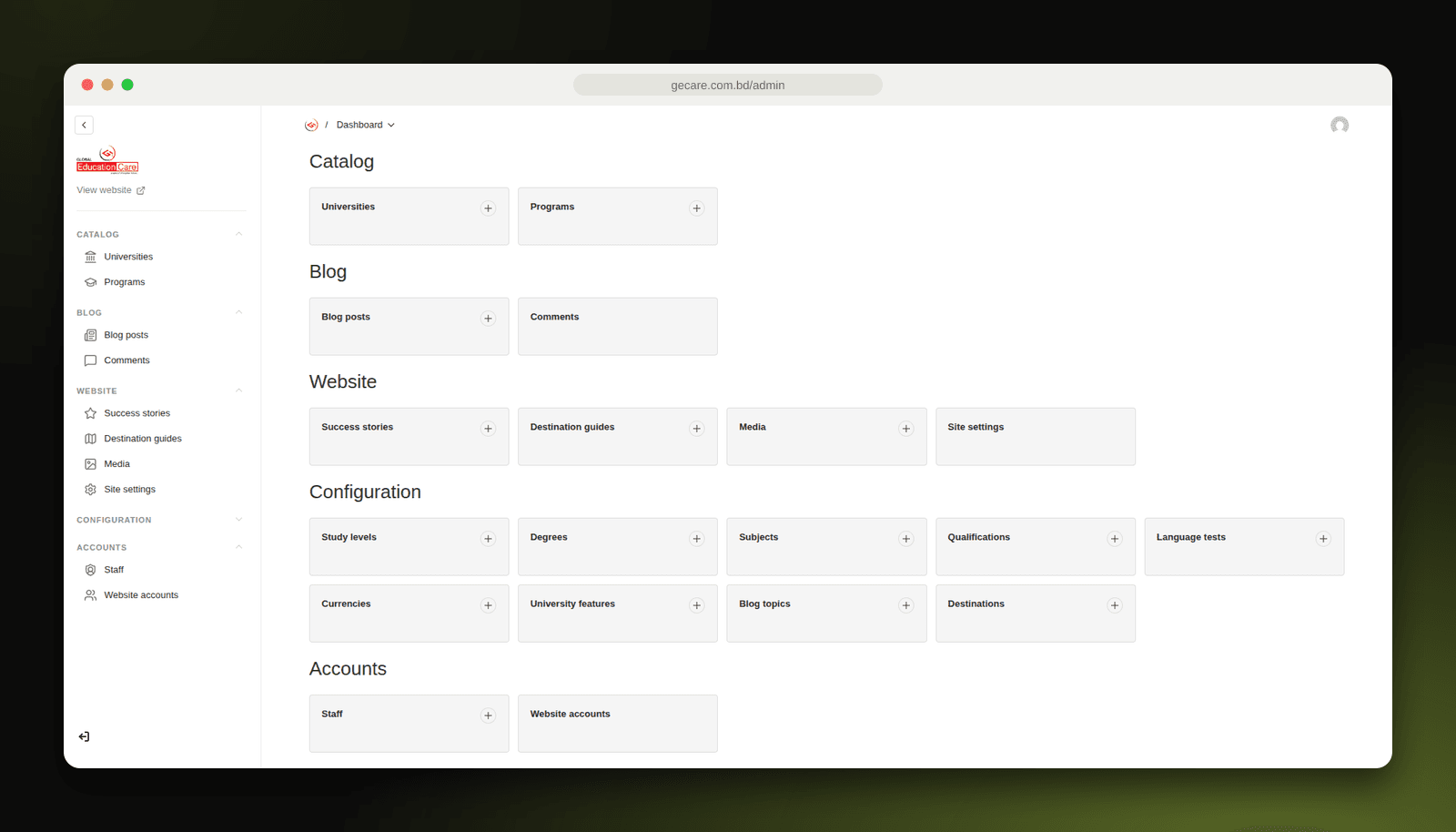Click the Configuration heading in main content
Screen dimensions: 1456x832
[x=365, y=492]
